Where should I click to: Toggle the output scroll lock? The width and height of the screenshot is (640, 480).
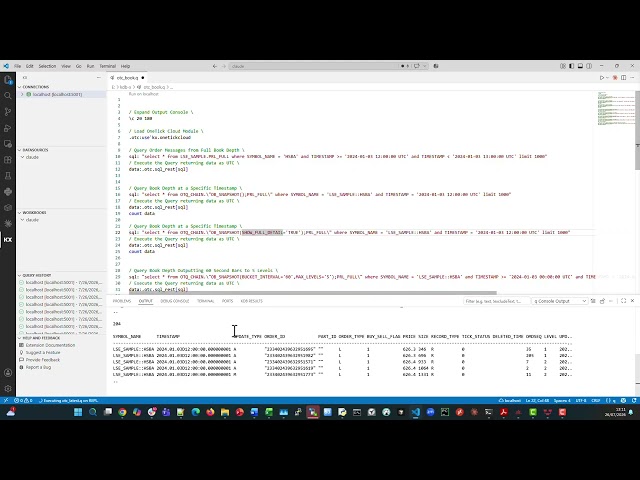pyautogui.click(x=602, y=301)
